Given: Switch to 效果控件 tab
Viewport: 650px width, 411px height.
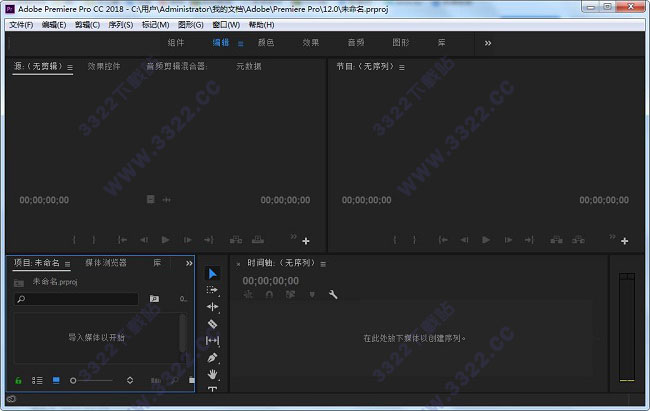Looking at the screenshot, I should pos(104,66).
